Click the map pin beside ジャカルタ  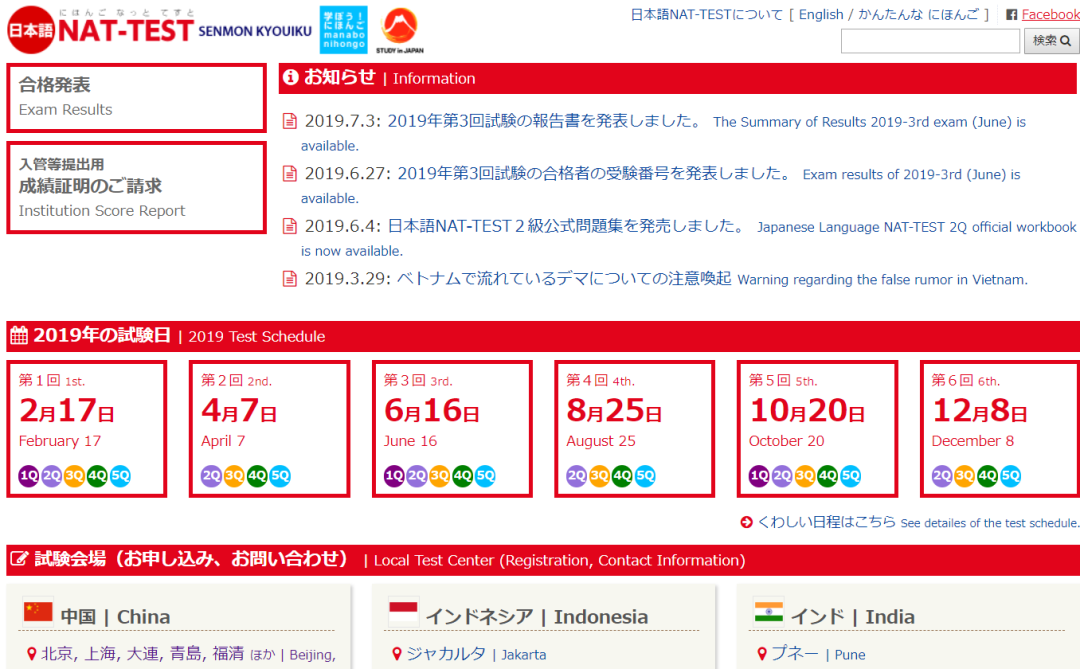pos(396,654)
